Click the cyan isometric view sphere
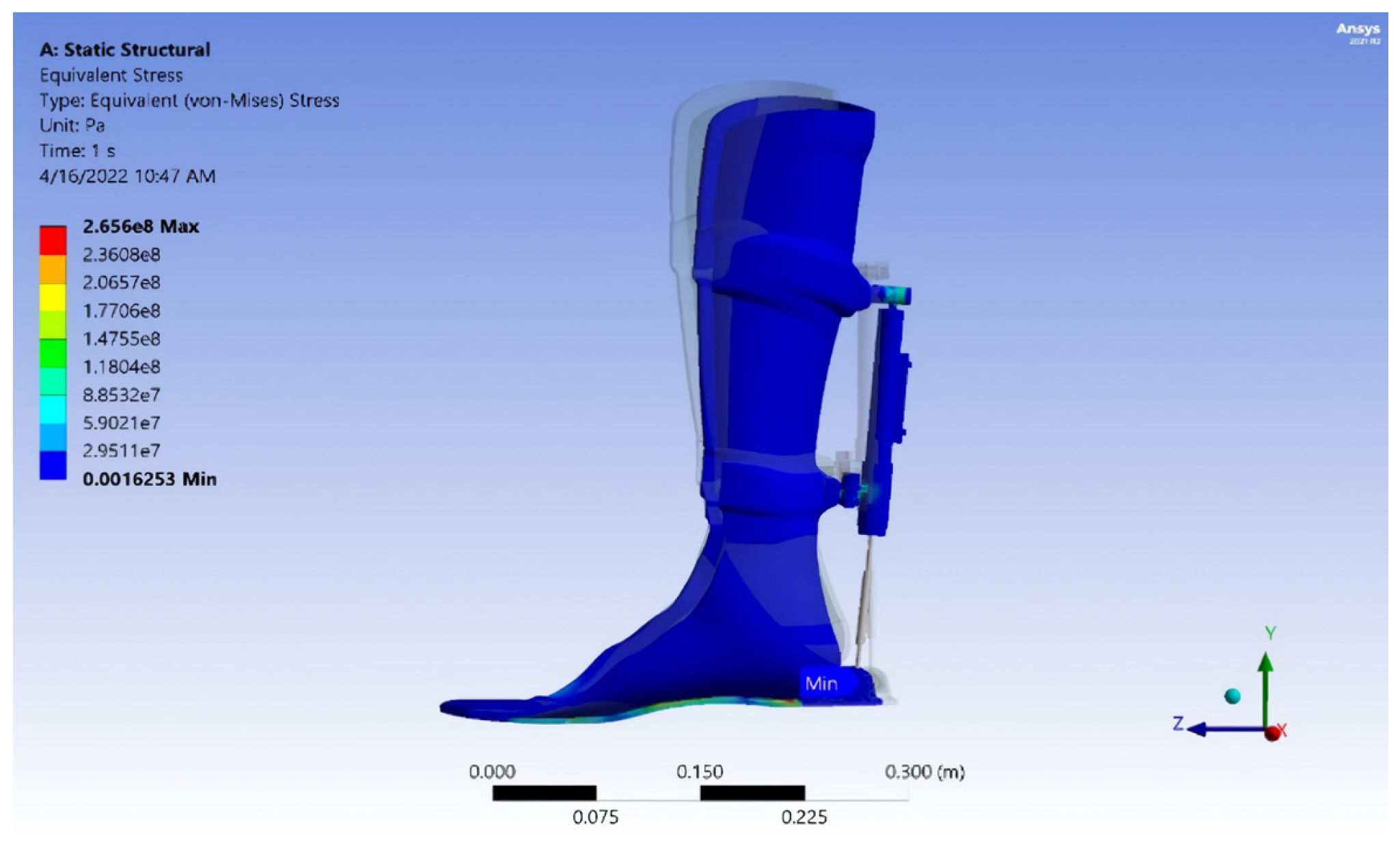 pyautogui.click(x=1233, y=696)
